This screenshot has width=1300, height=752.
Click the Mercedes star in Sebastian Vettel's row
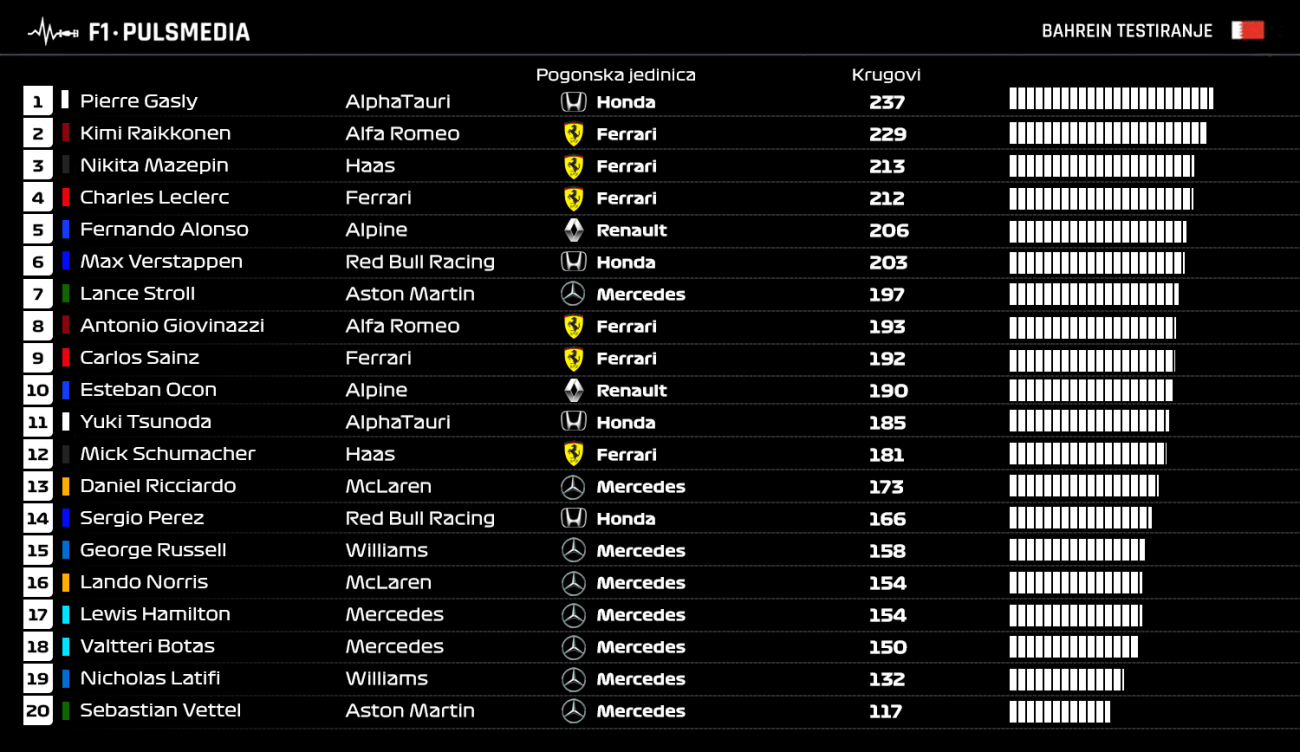[x=573, y=711]
